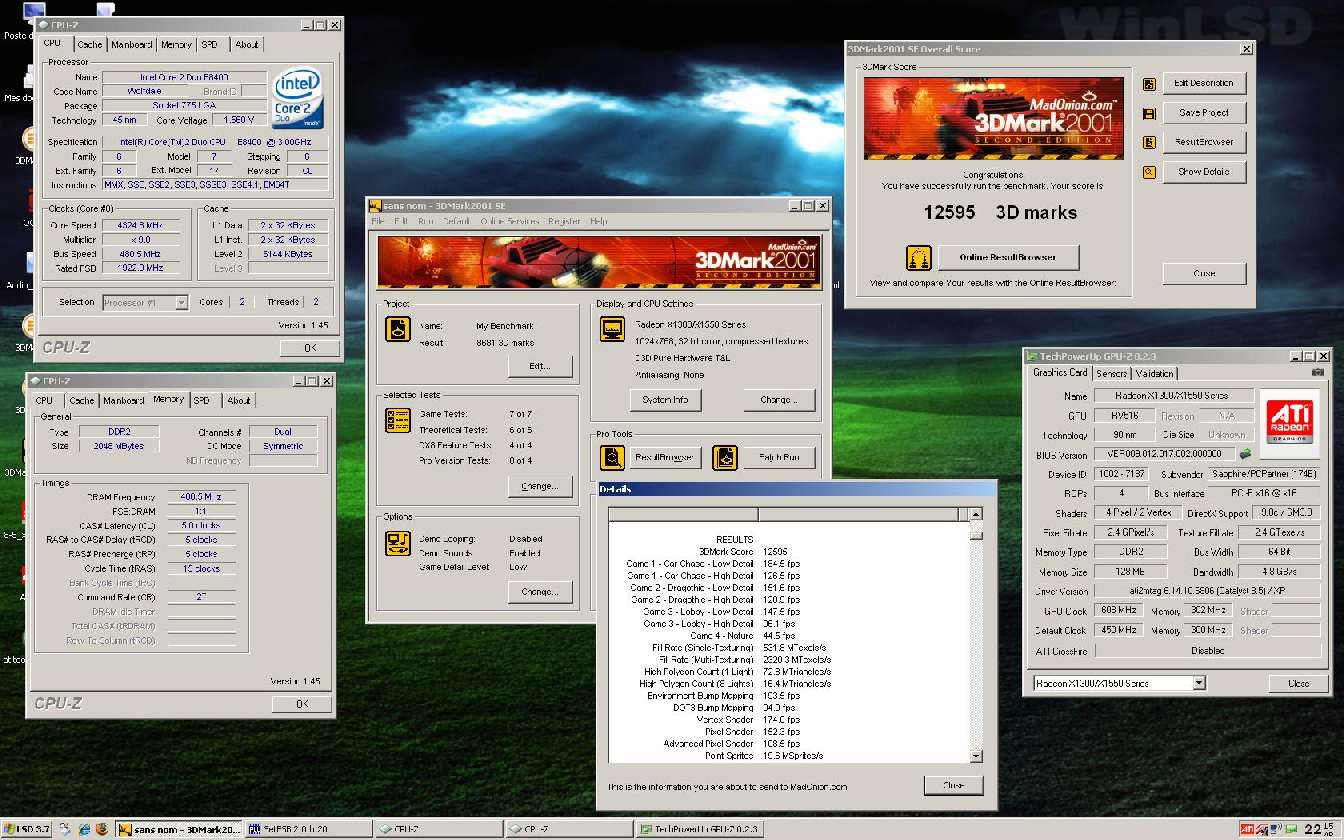Click the Save Project floppy icon

click(1149, 113)
